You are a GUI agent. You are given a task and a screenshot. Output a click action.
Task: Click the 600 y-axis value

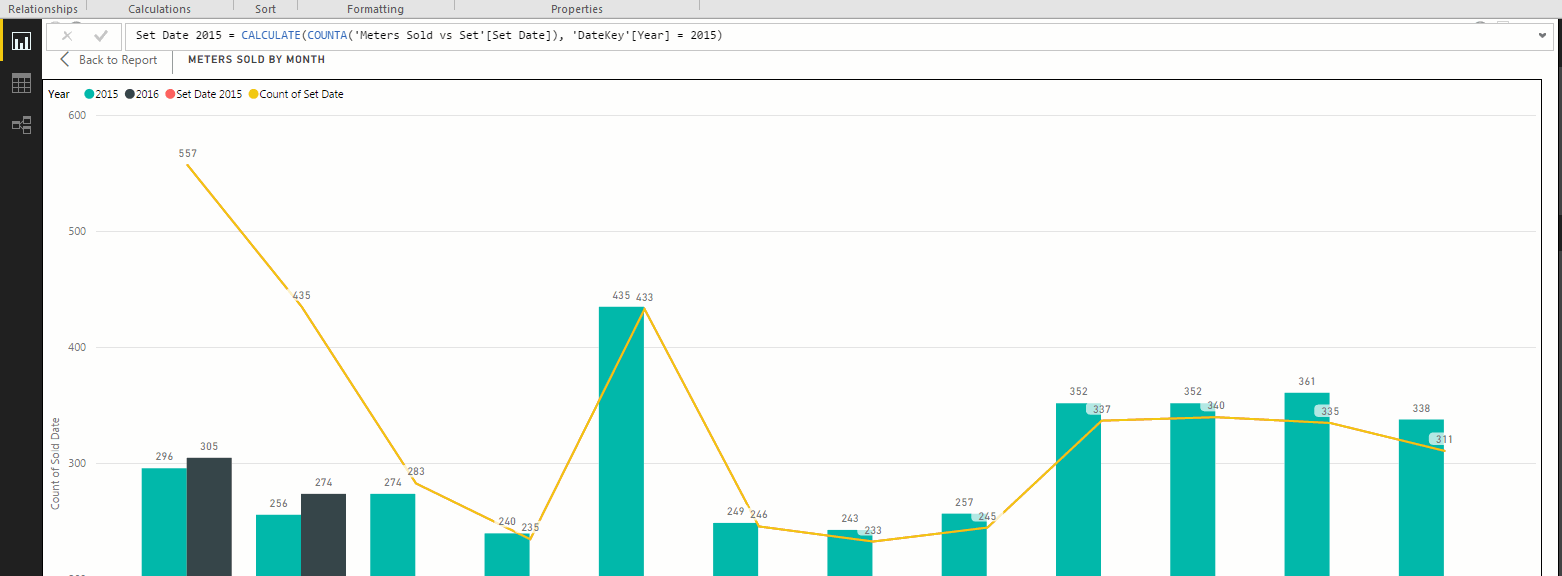point(77,115)
